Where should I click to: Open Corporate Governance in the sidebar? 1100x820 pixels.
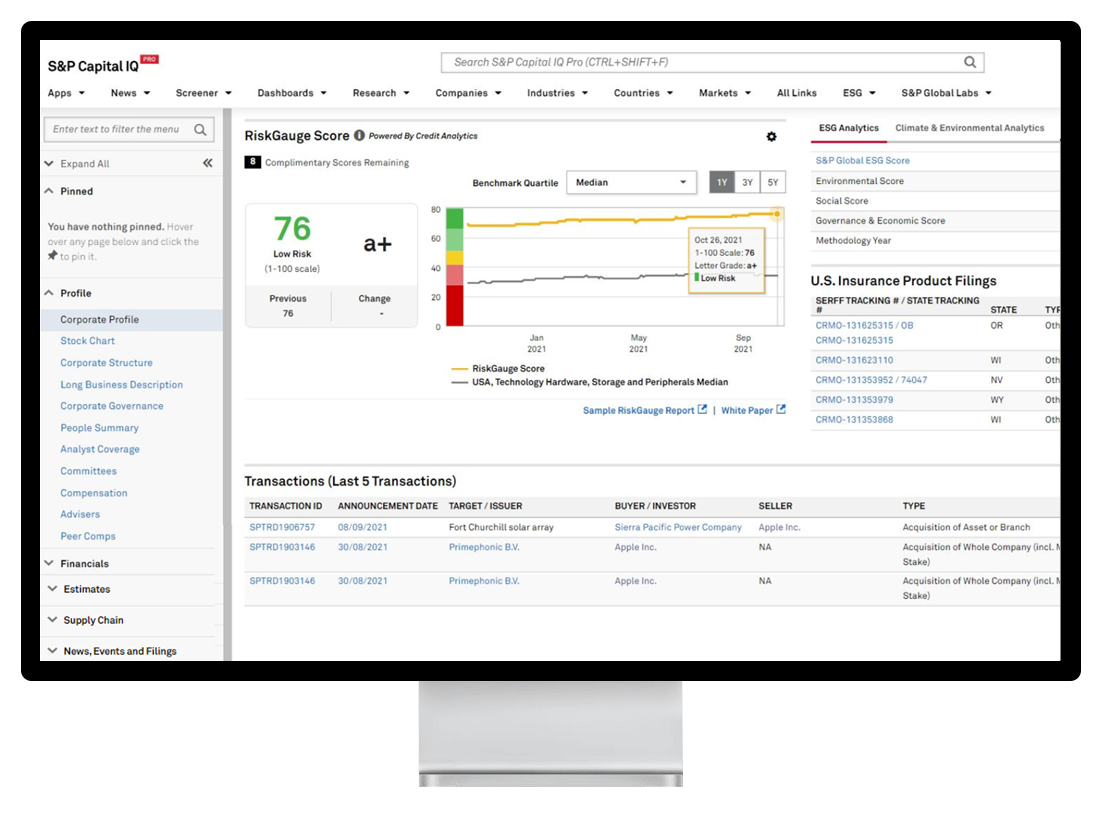(x=112, y=405)
